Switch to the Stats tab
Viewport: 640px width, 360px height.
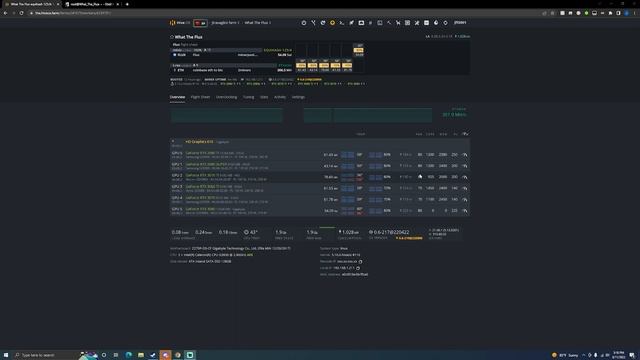[264, 97]
